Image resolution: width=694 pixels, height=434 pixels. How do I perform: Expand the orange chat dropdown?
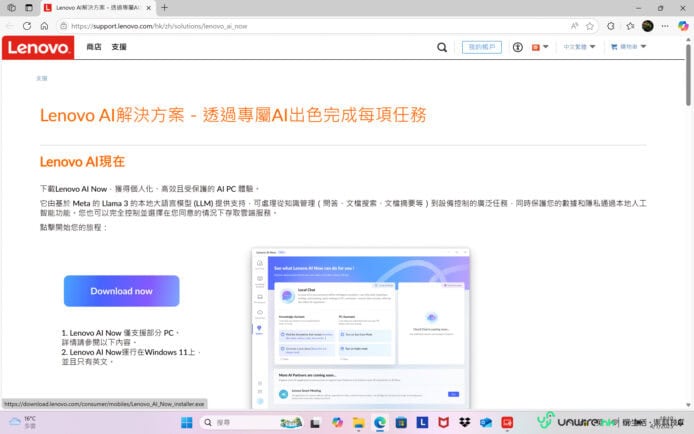tap(540, 47)
